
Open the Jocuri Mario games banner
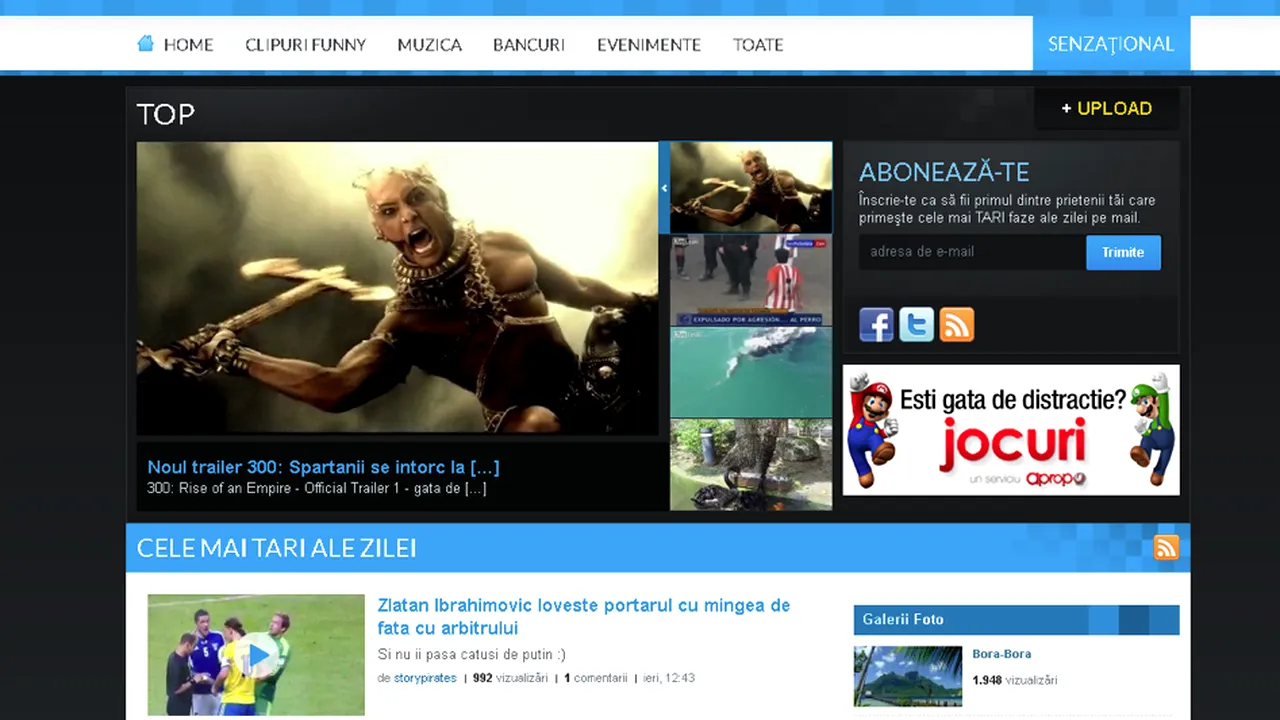pos(1010,430)
